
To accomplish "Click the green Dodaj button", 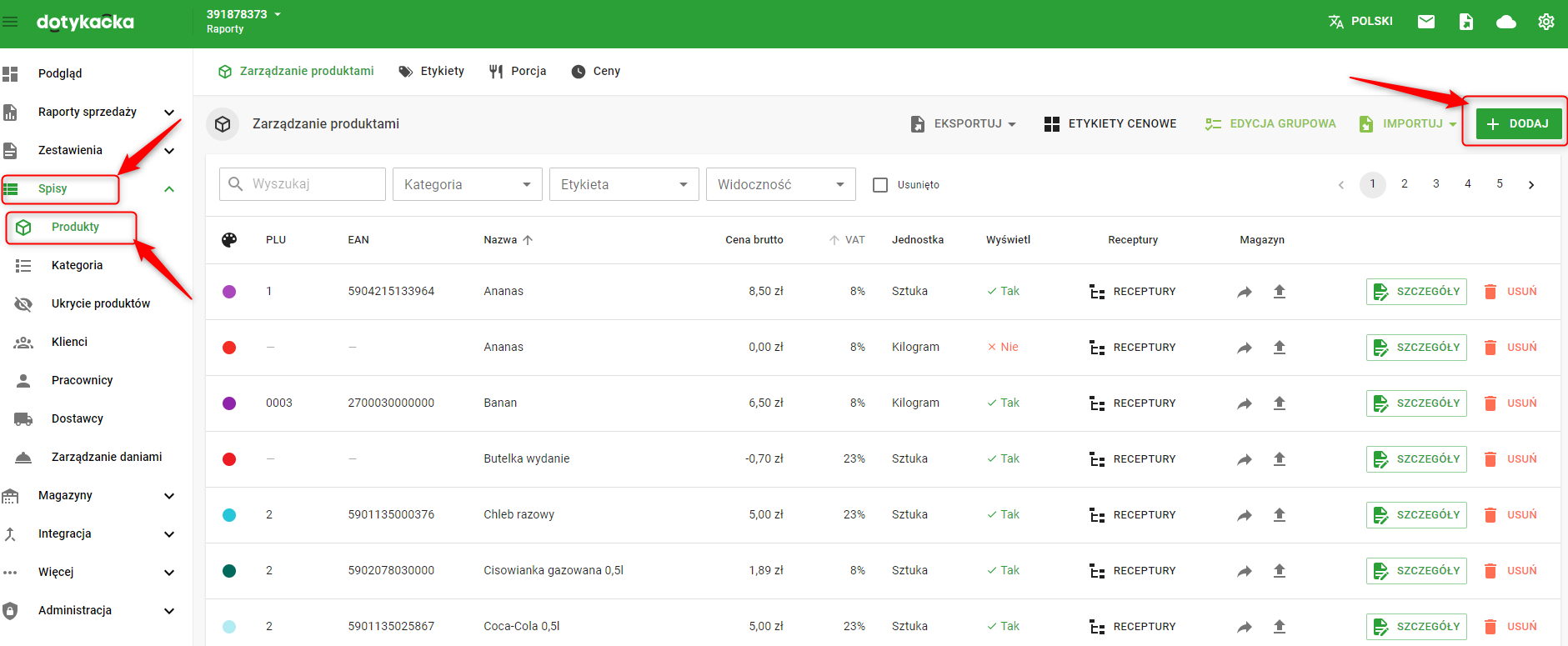I will 1518,124.
